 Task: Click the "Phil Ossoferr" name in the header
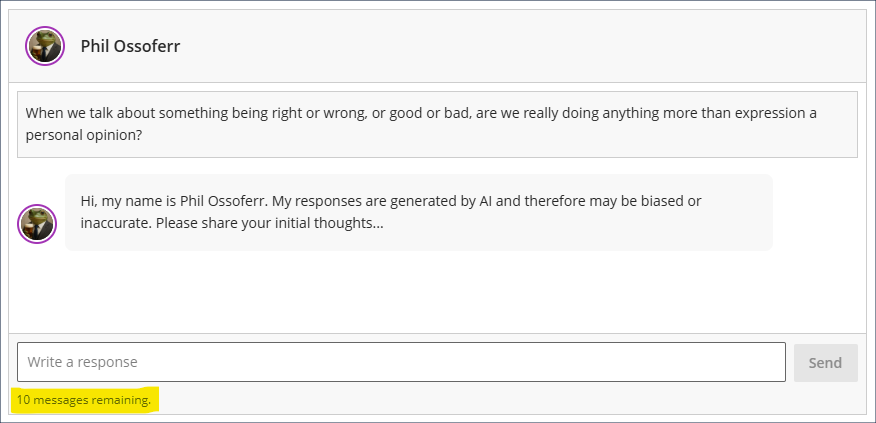130,46
